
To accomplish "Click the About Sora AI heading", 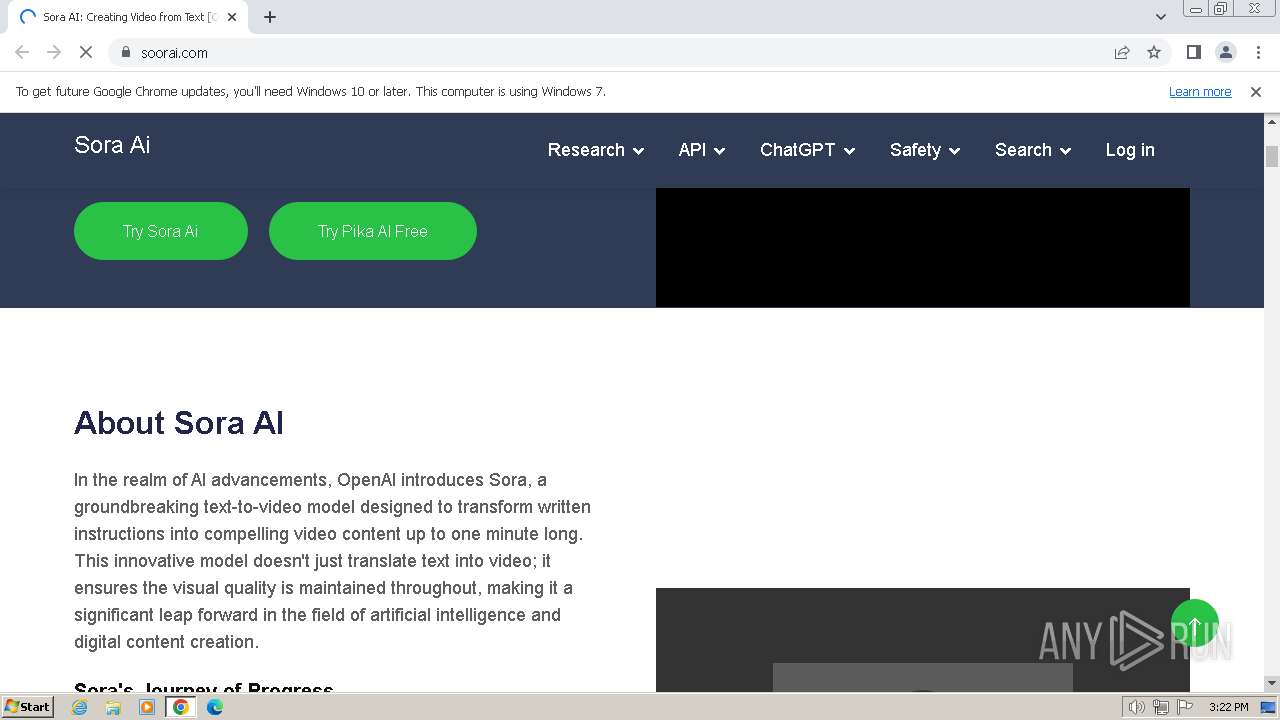I will (x=179, y=423).
